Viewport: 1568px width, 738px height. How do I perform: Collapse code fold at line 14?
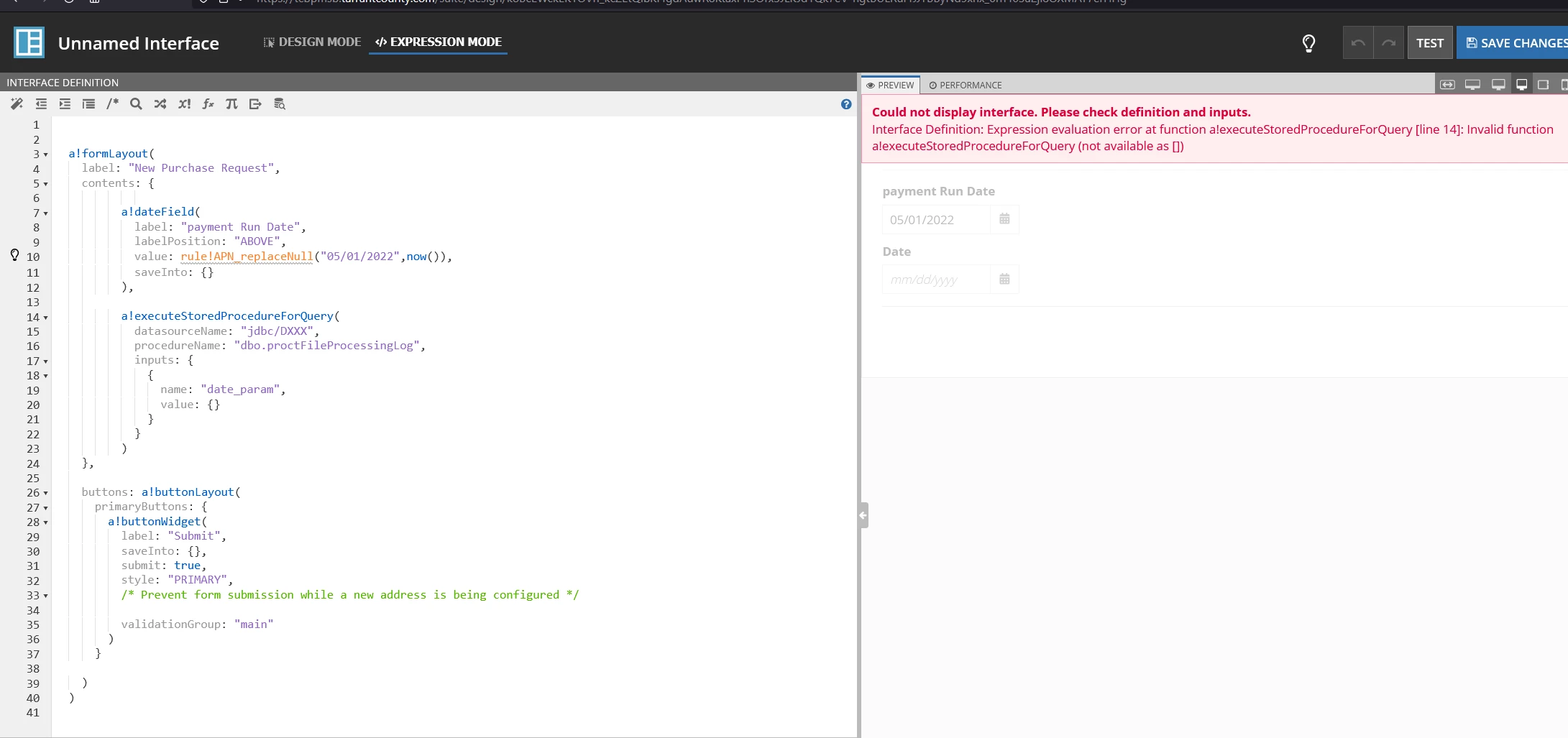pos(46,318)
